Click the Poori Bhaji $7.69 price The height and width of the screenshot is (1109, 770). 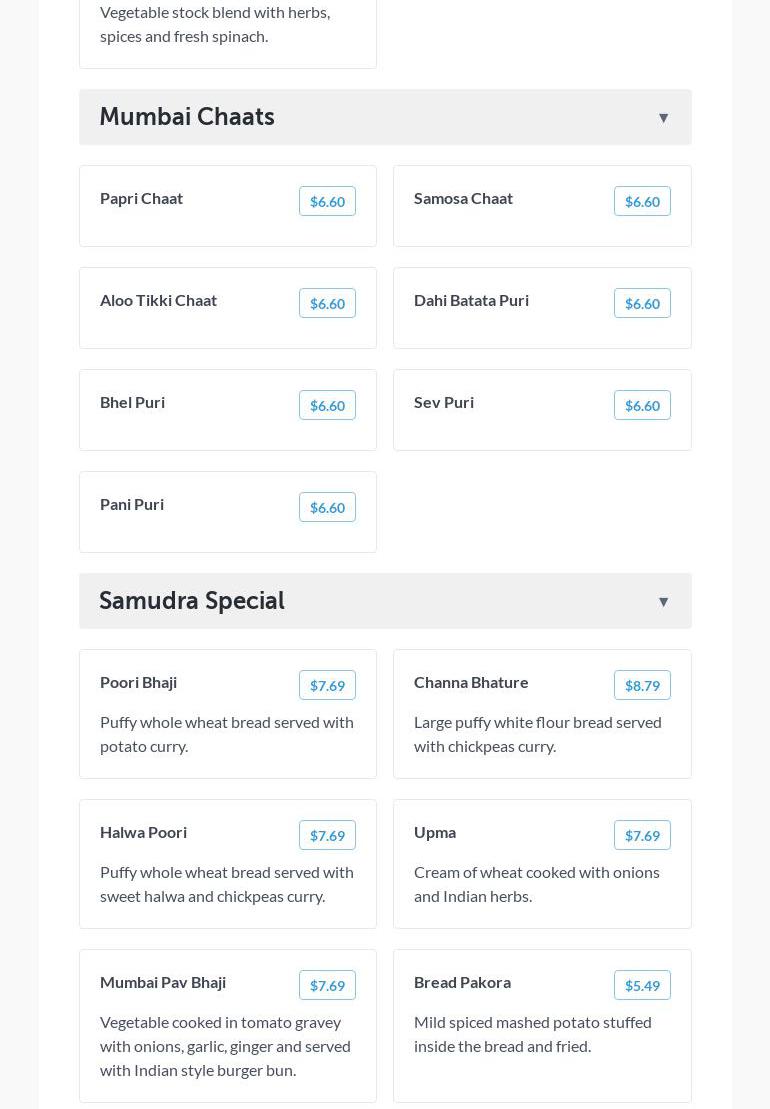[327, 686]
